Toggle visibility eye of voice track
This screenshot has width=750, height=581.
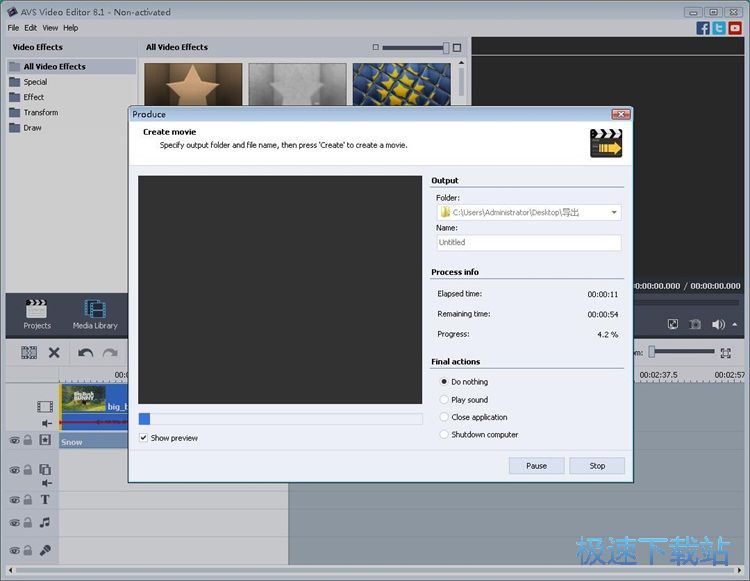pyautogui.click(x=15, y=550)
